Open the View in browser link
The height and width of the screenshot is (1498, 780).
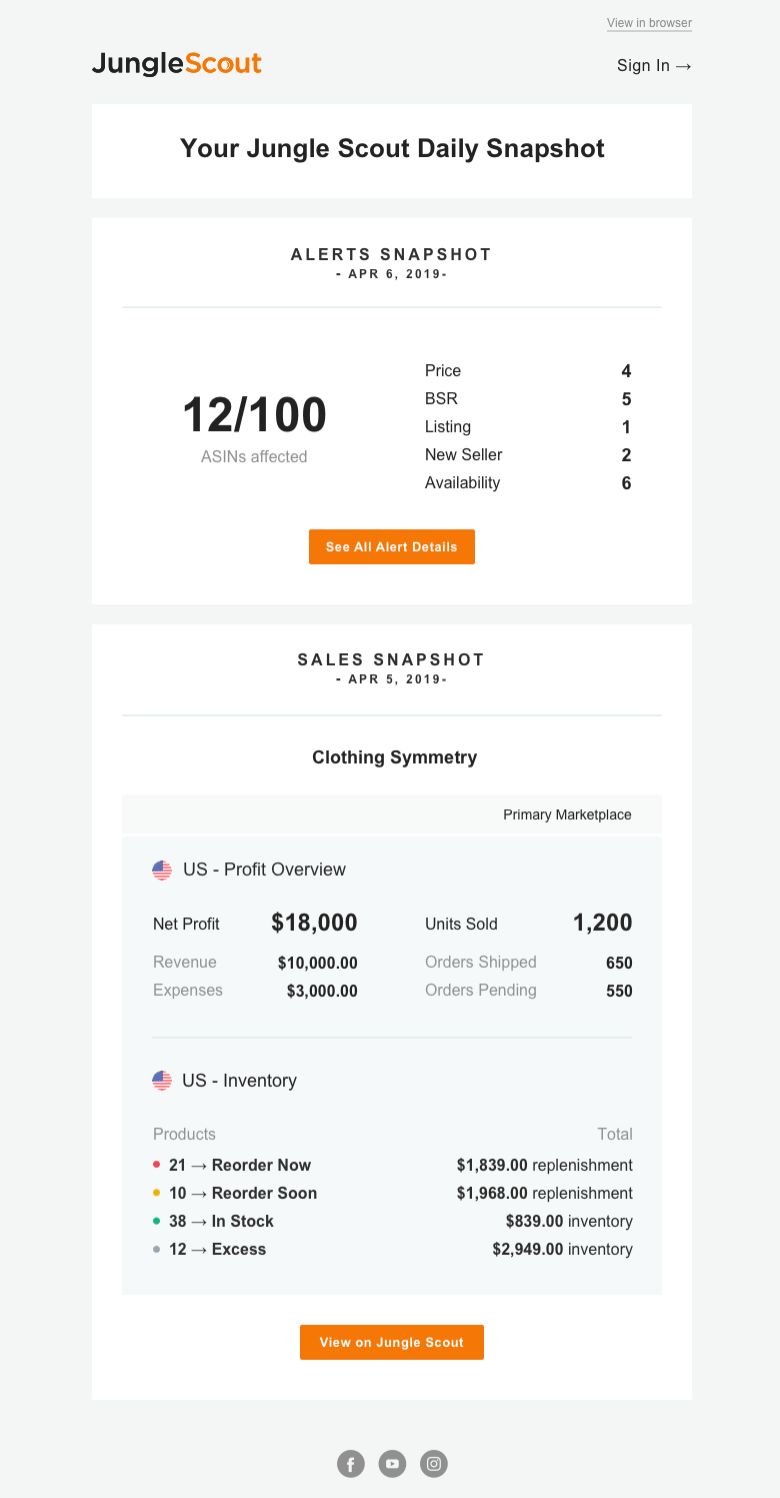[x=649, y=23]
